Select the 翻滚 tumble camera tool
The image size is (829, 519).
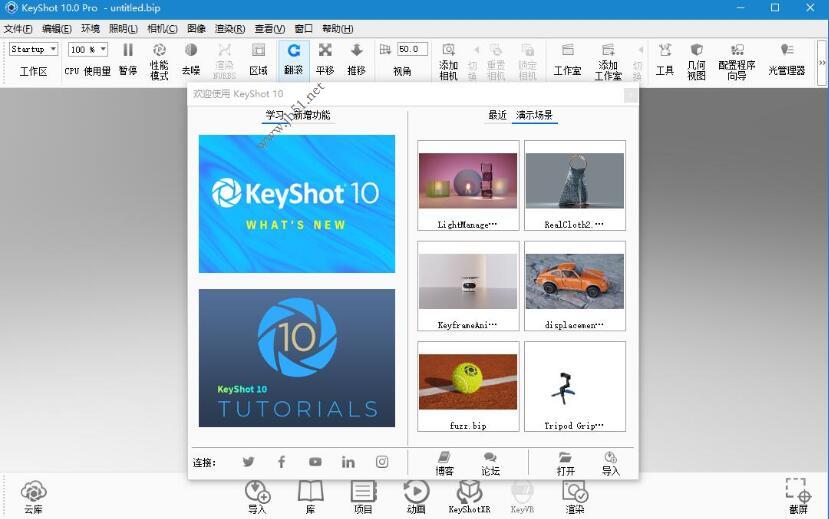point(293,59)
